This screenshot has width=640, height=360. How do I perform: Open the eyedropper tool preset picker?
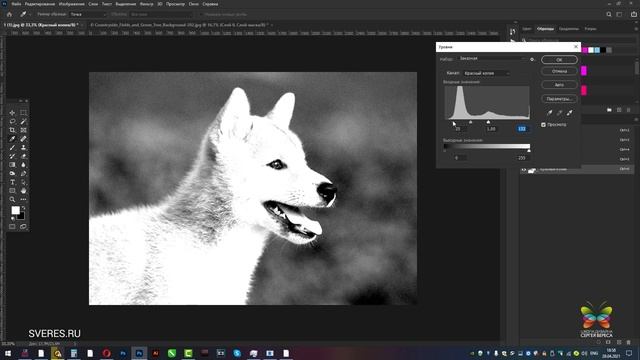click(25, 14)
